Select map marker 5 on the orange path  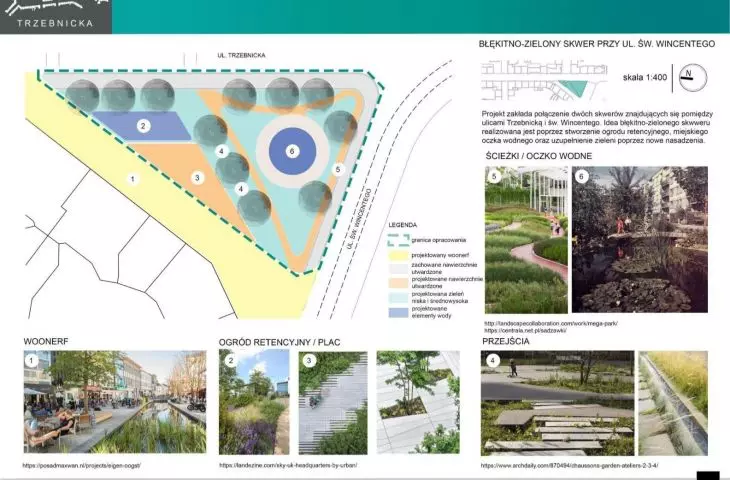point(338,169)
